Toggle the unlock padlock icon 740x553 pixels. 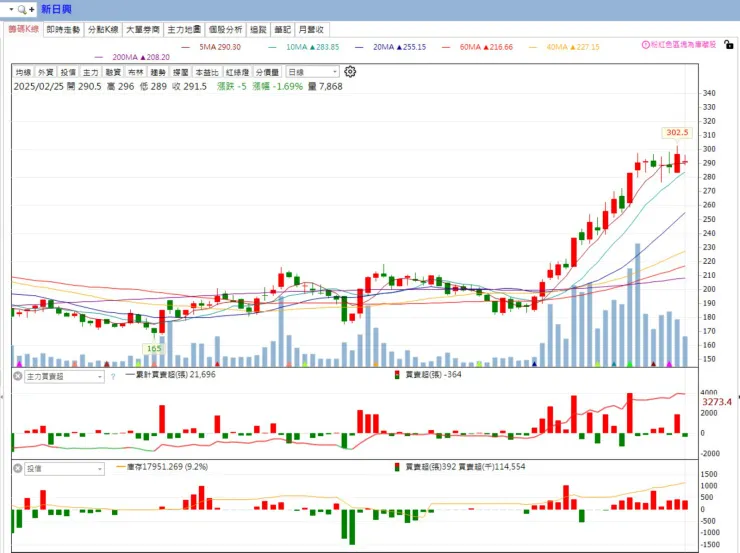[729, 45]
